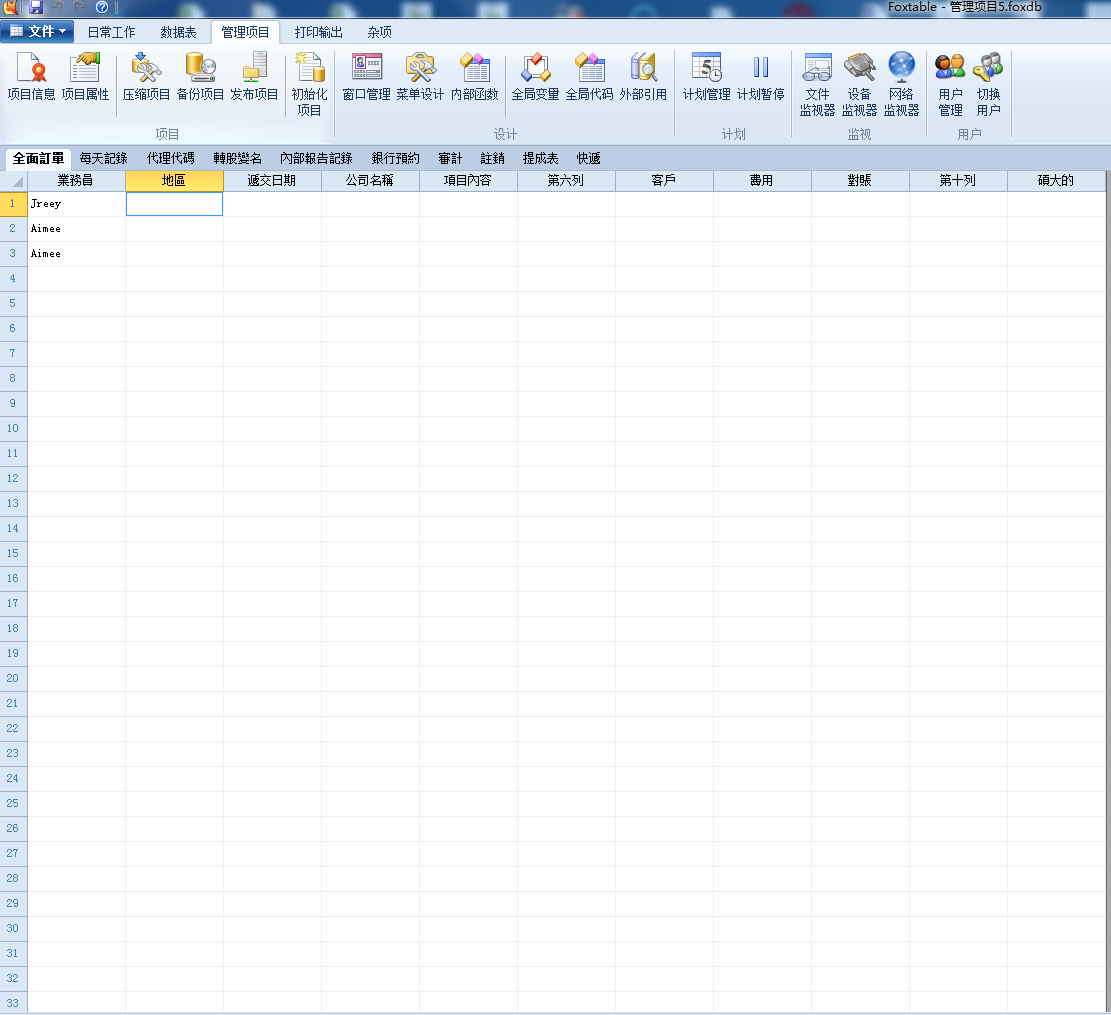Open 註銷 table tab
Viewport: 1111px width, 1015px height.
(x=492, y=159)
